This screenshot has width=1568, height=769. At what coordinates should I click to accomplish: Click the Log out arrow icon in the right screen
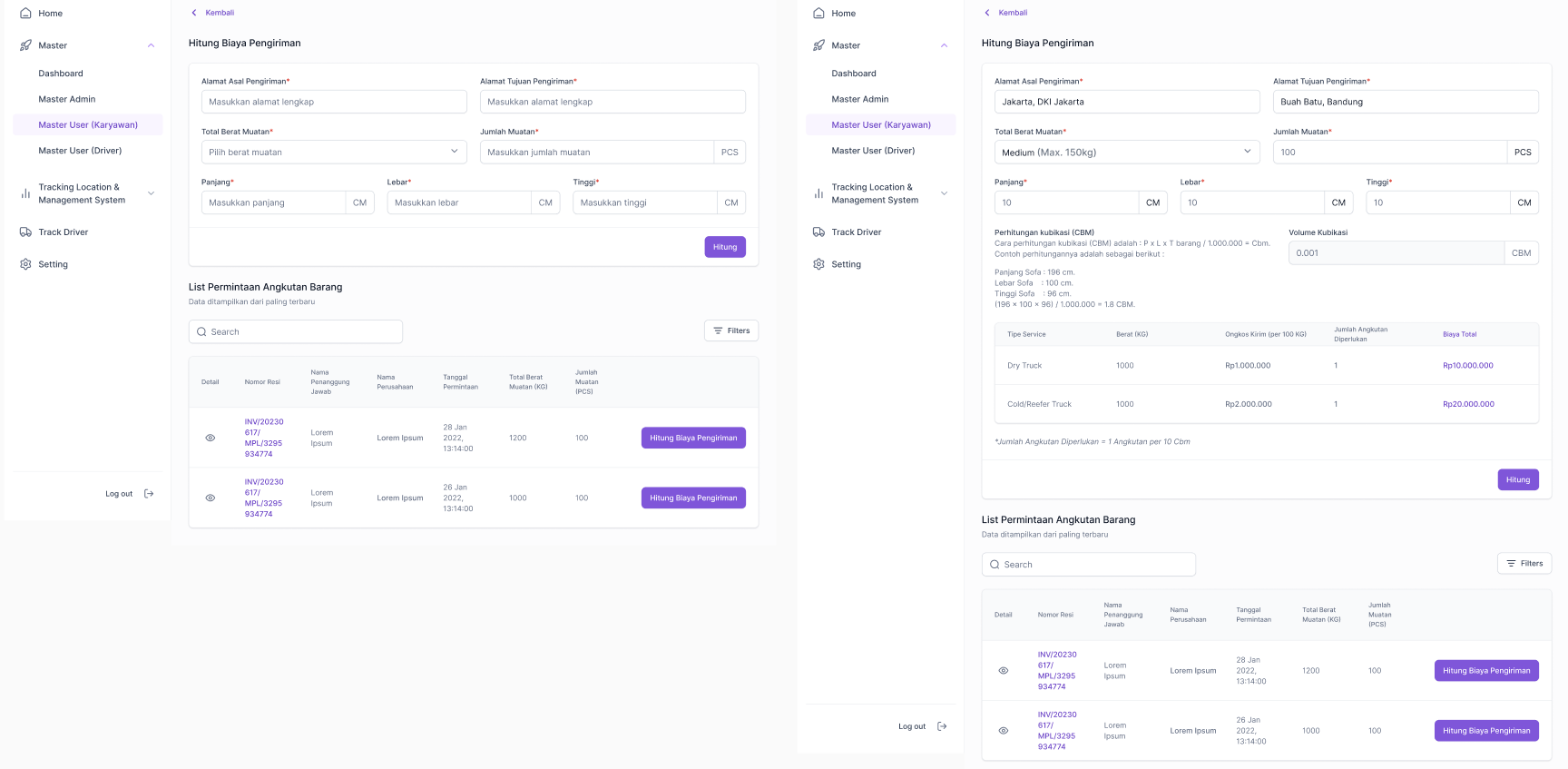942,726
